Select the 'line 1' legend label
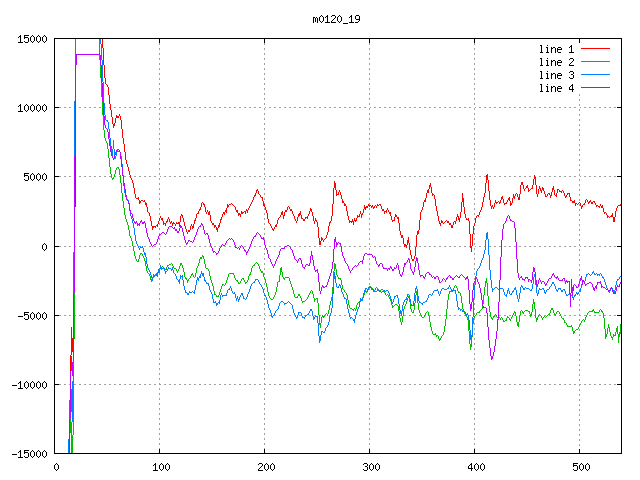Image resolution: width=640 pixels, height=480 pixels. coord(557,49)
